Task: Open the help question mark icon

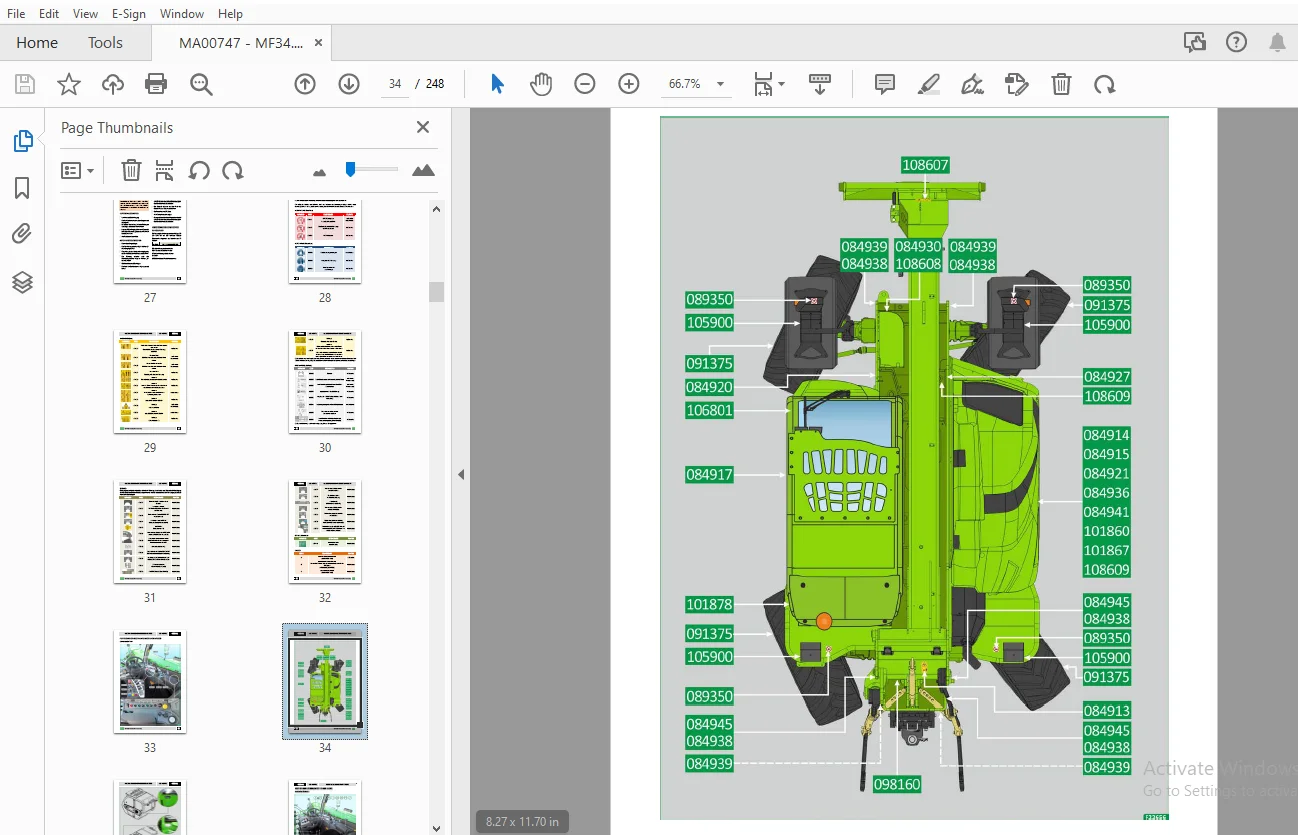Action: click(1237, 42)
